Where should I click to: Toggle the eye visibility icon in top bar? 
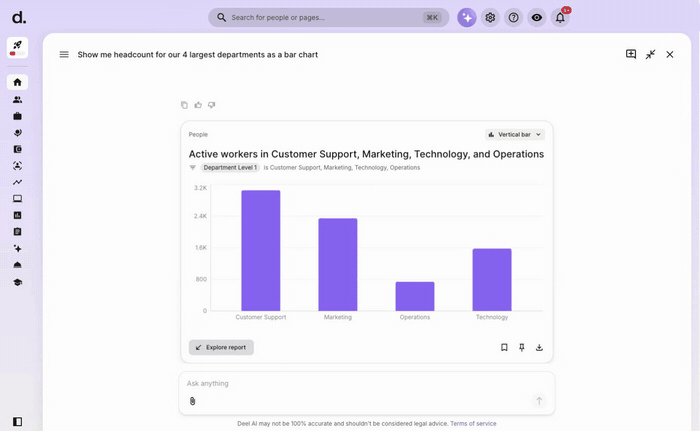click(537, 17)
